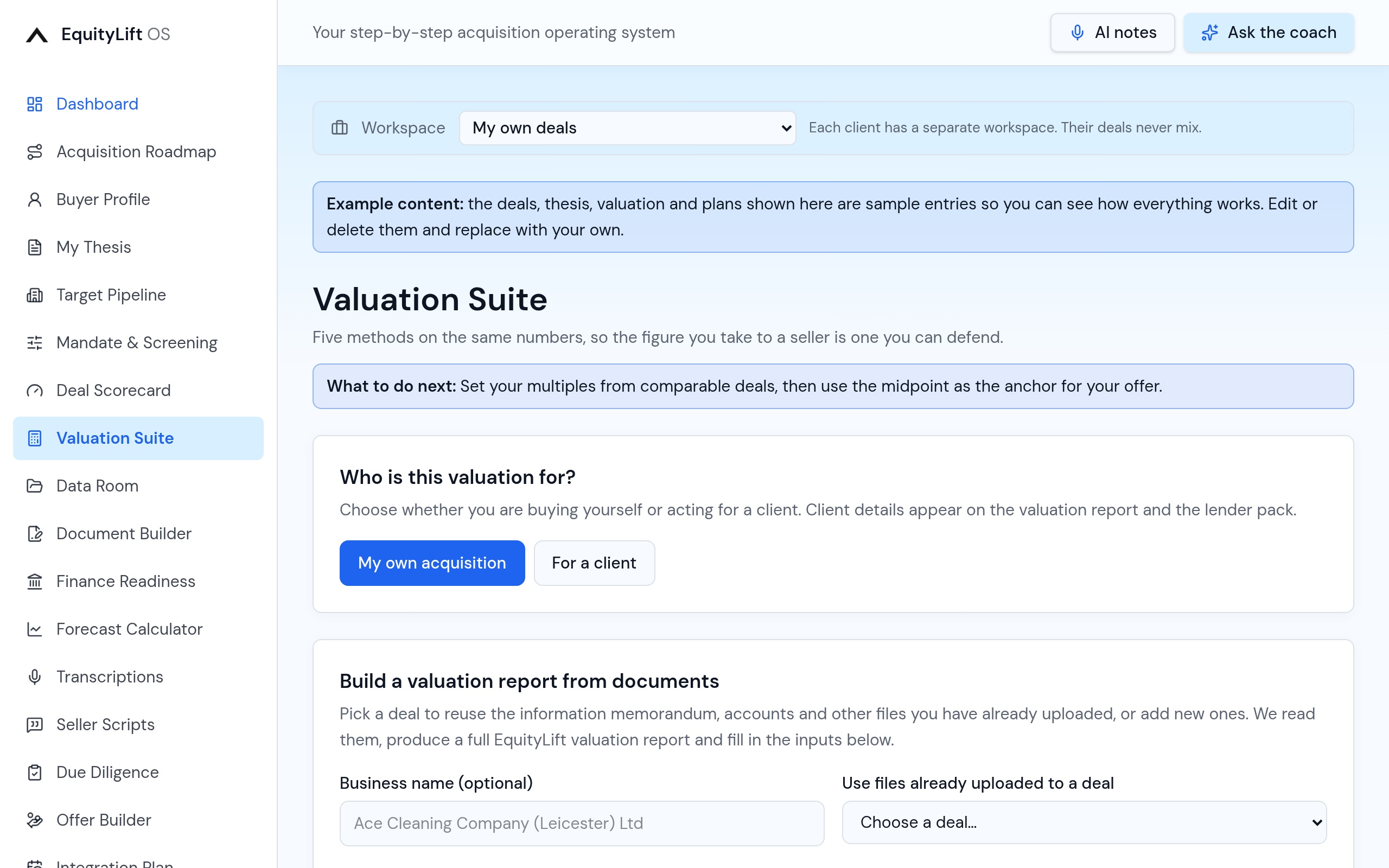Click the Offer Builder handshake icon
Image resolution: width=1389 pixels, height=868 pixels.
tap(34, 820)
